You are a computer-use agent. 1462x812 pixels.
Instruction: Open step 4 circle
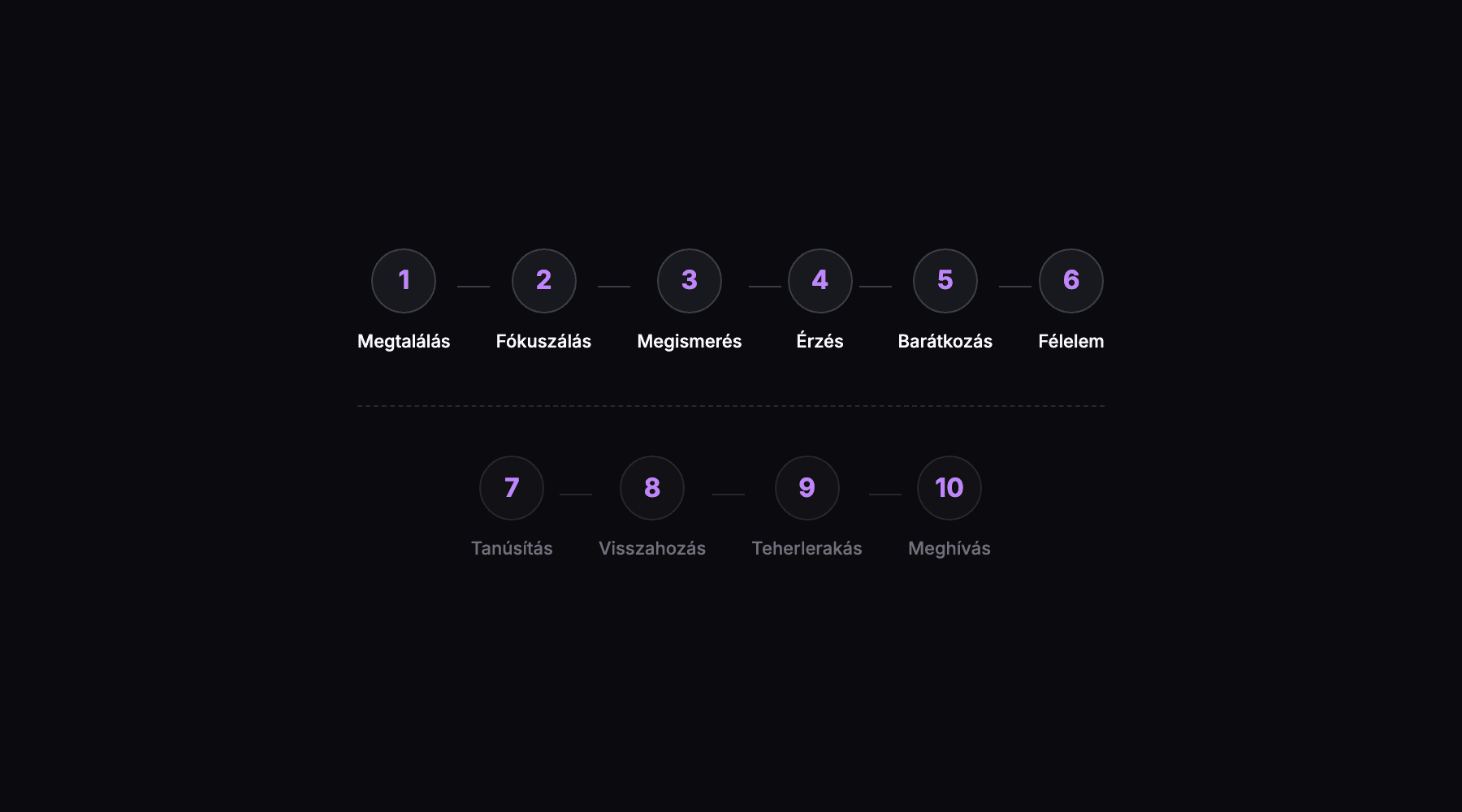(x=820, y=281)
